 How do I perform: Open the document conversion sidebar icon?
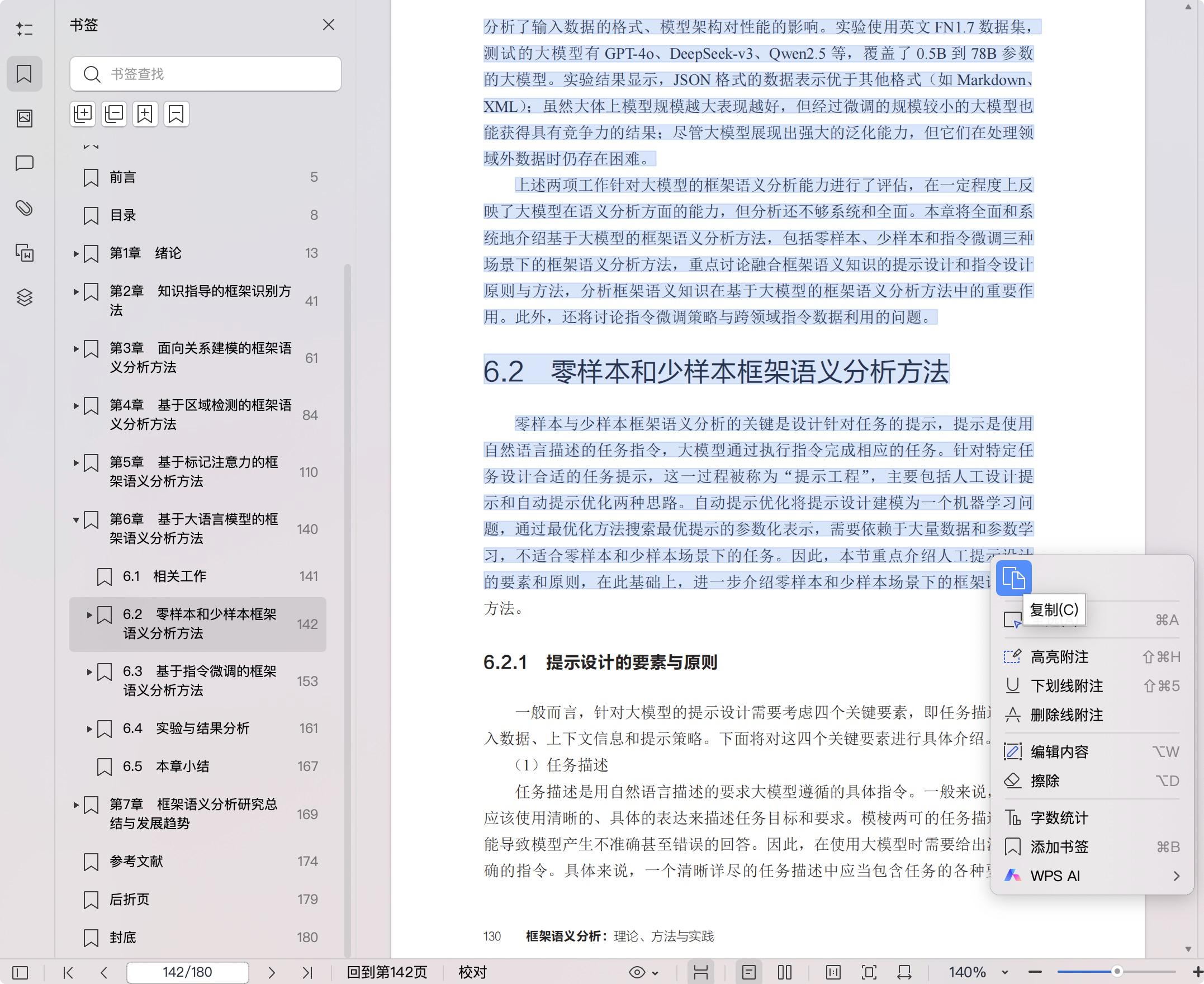click(25, 253)
